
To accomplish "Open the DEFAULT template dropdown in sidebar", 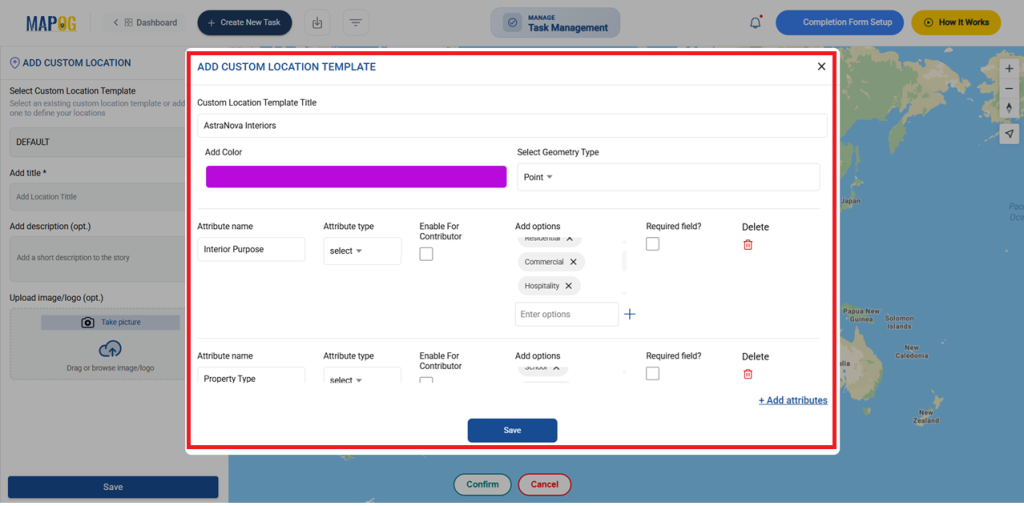I will click(x=98, y=142).
